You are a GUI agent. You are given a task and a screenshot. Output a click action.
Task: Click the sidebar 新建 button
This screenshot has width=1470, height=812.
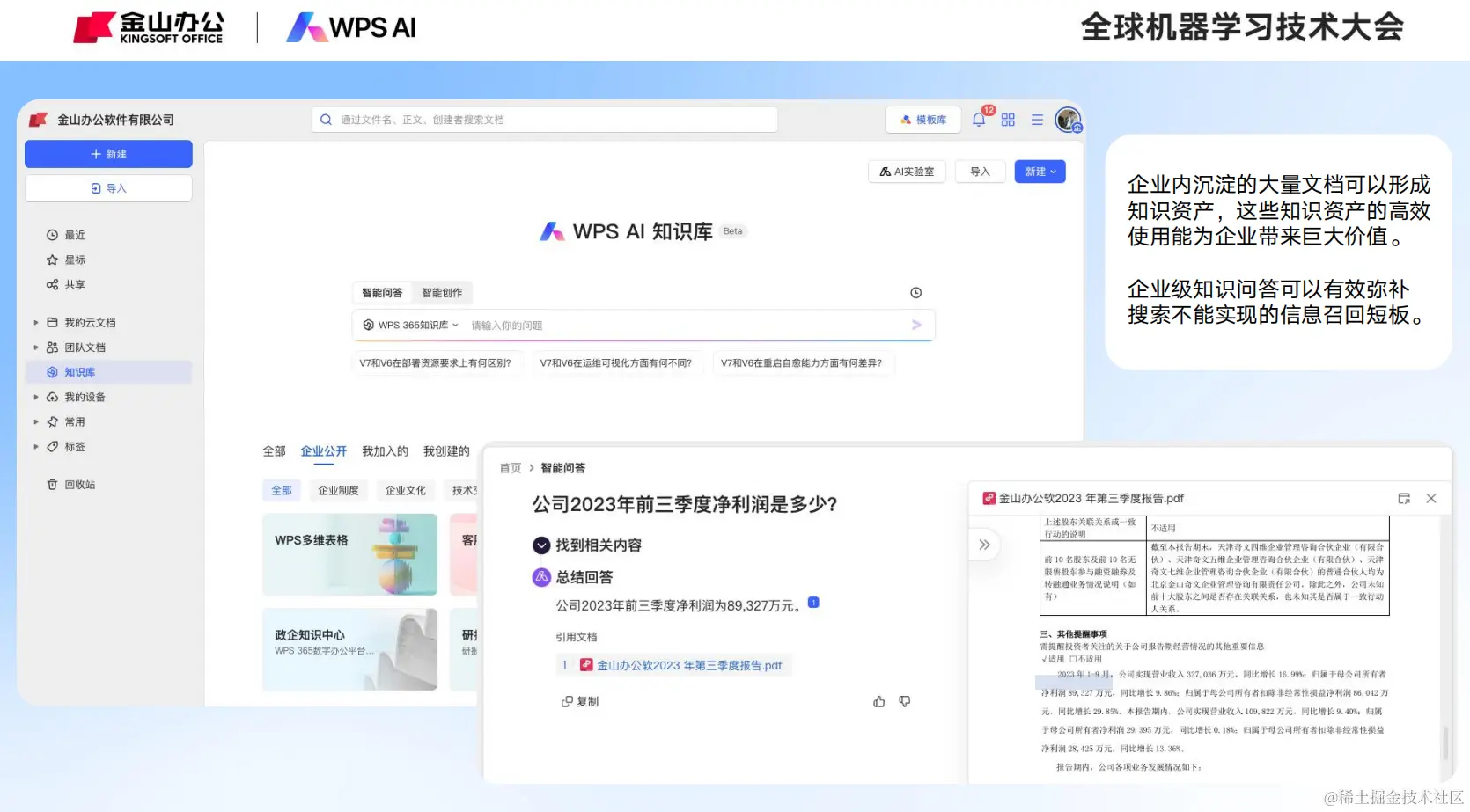[x=108, y=154]
